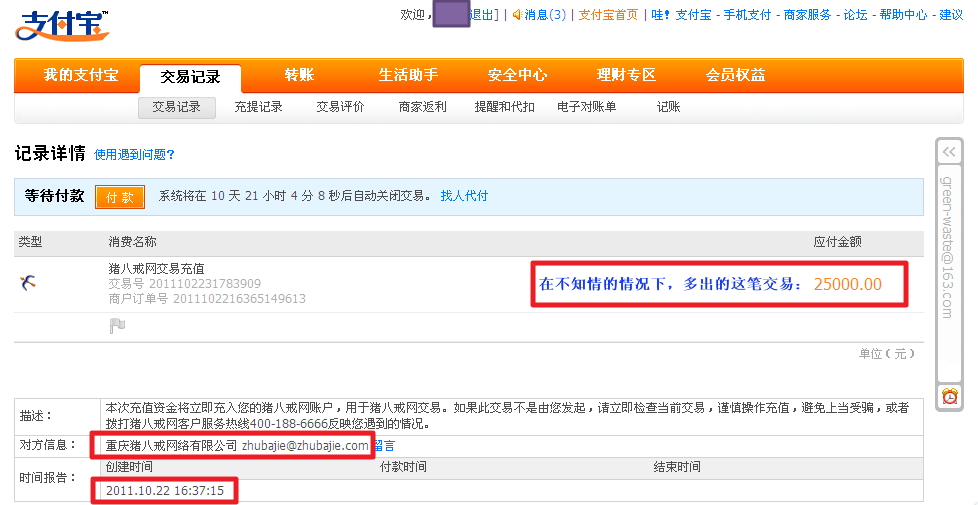
Task: Click the 付款时间 column header
Action: click(x=403, y=467)
